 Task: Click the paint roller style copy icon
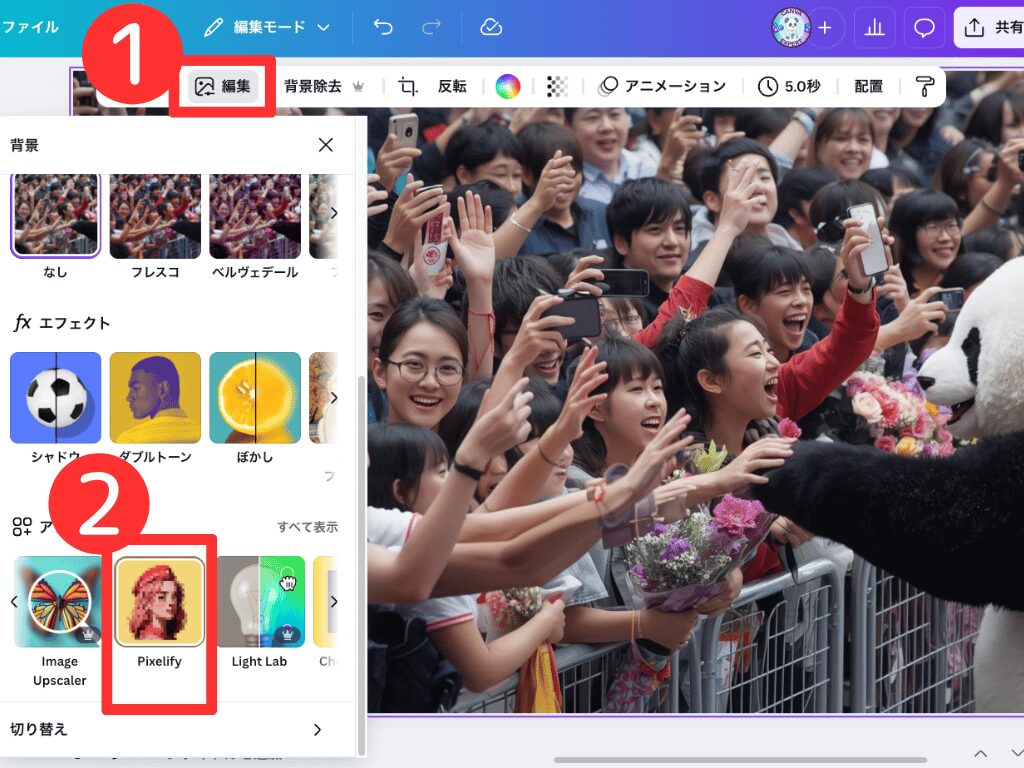pos(925,86)
